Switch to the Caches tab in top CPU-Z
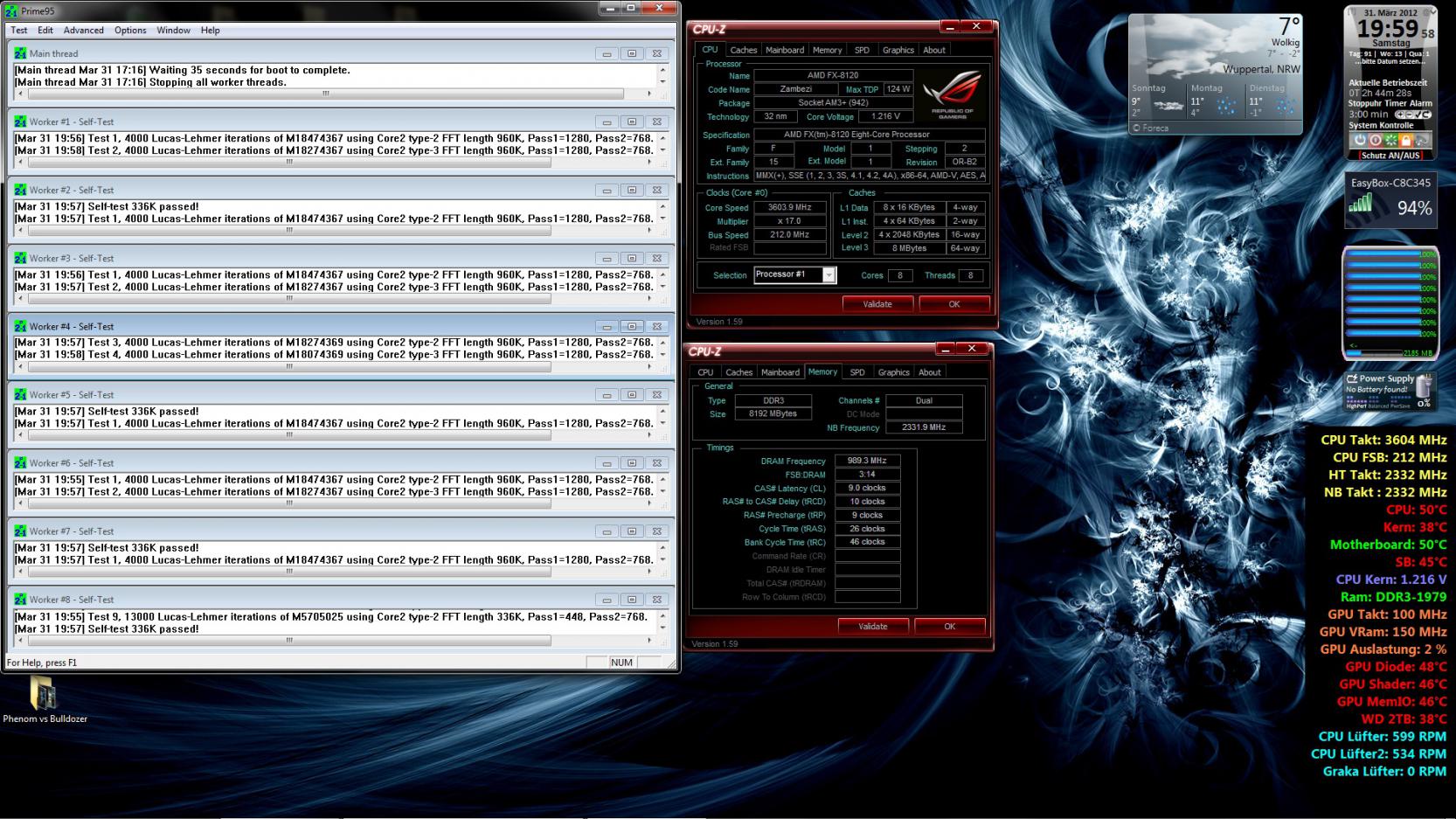1456x819 pixels. (x=744, y=50)
